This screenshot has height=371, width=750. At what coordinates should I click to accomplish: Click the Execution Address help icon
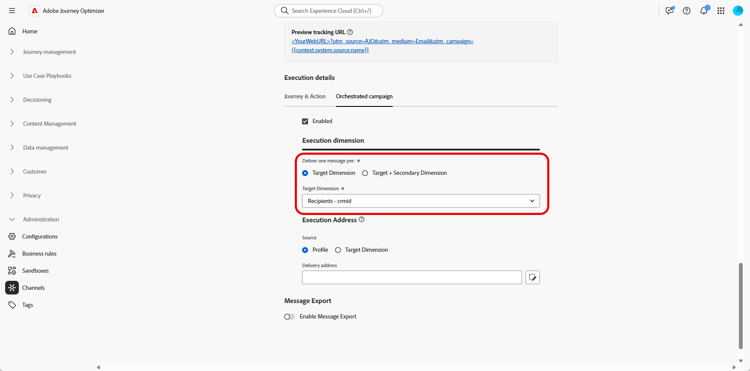point(362,220)
